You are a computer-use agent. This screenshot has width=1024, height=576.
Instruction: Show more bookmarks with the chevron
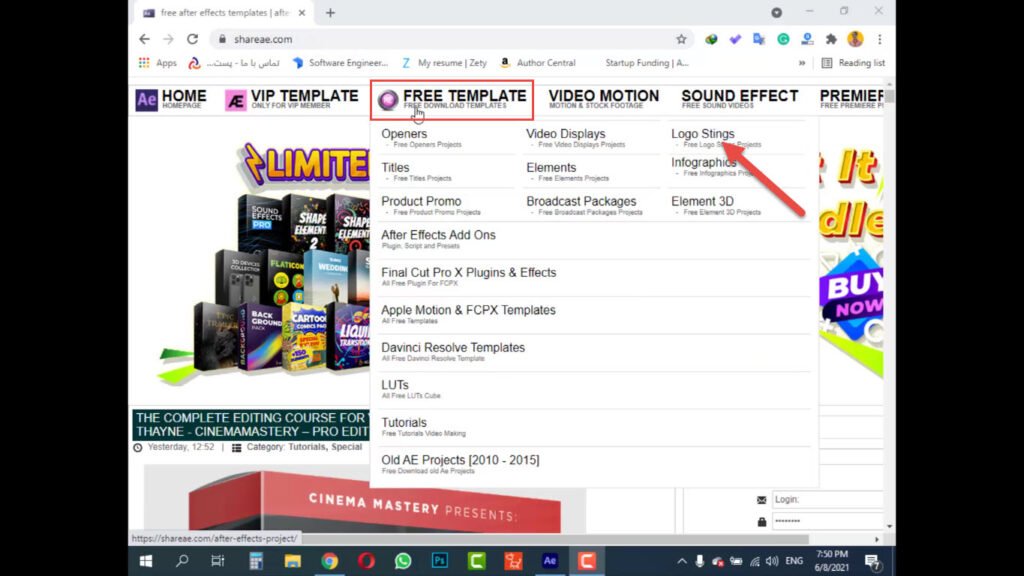tap(802, 63)
